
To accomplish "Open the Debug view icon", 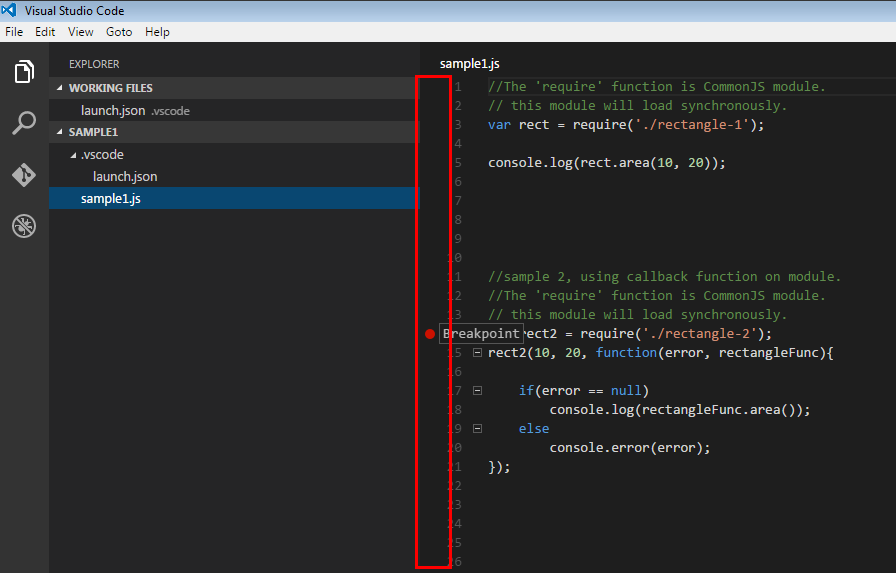I will tap(24, 226).
